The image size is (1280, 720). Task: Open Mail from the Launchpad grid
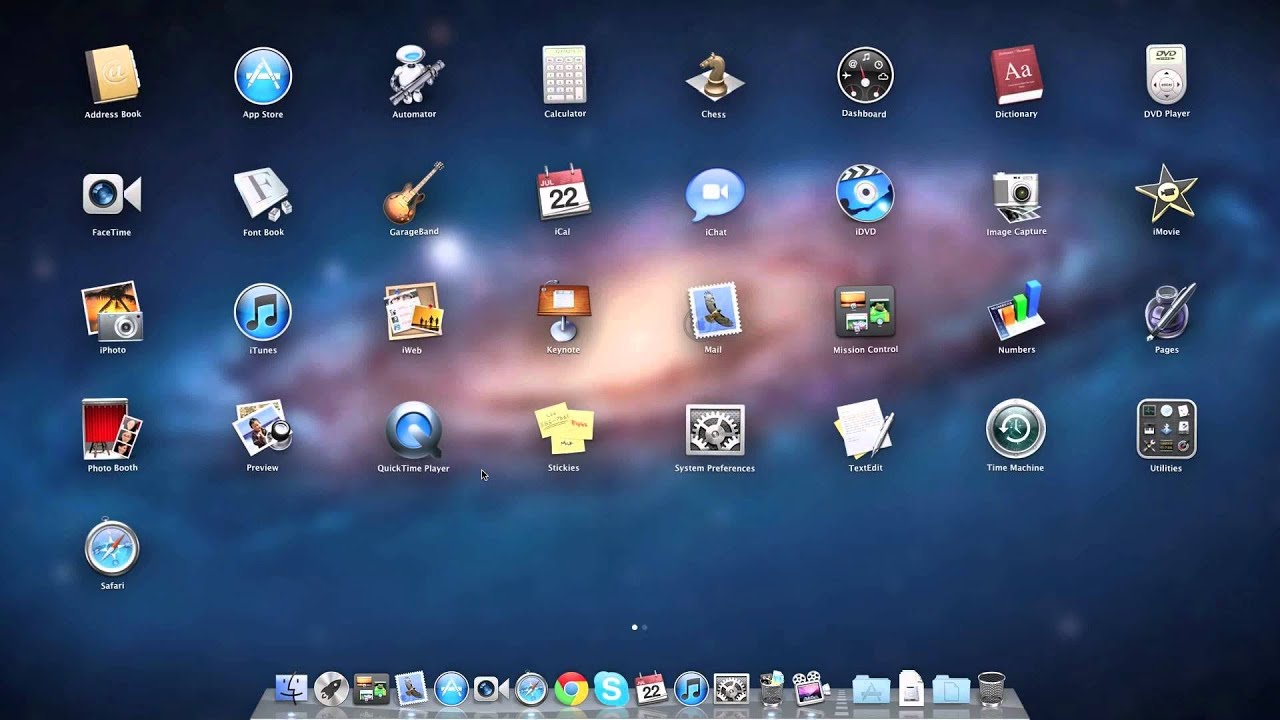pyautogui.click(x=714, y=312)
